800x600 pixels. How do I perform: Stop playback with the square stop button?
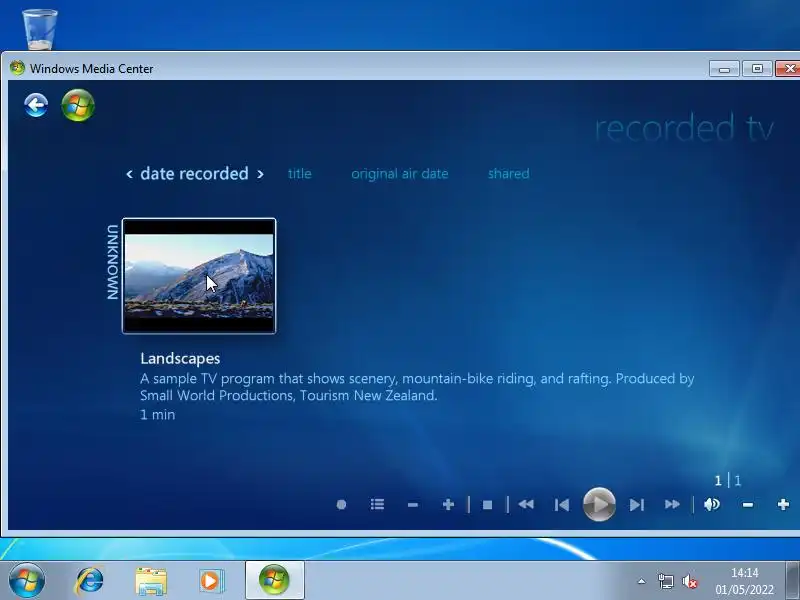point(487,505)
